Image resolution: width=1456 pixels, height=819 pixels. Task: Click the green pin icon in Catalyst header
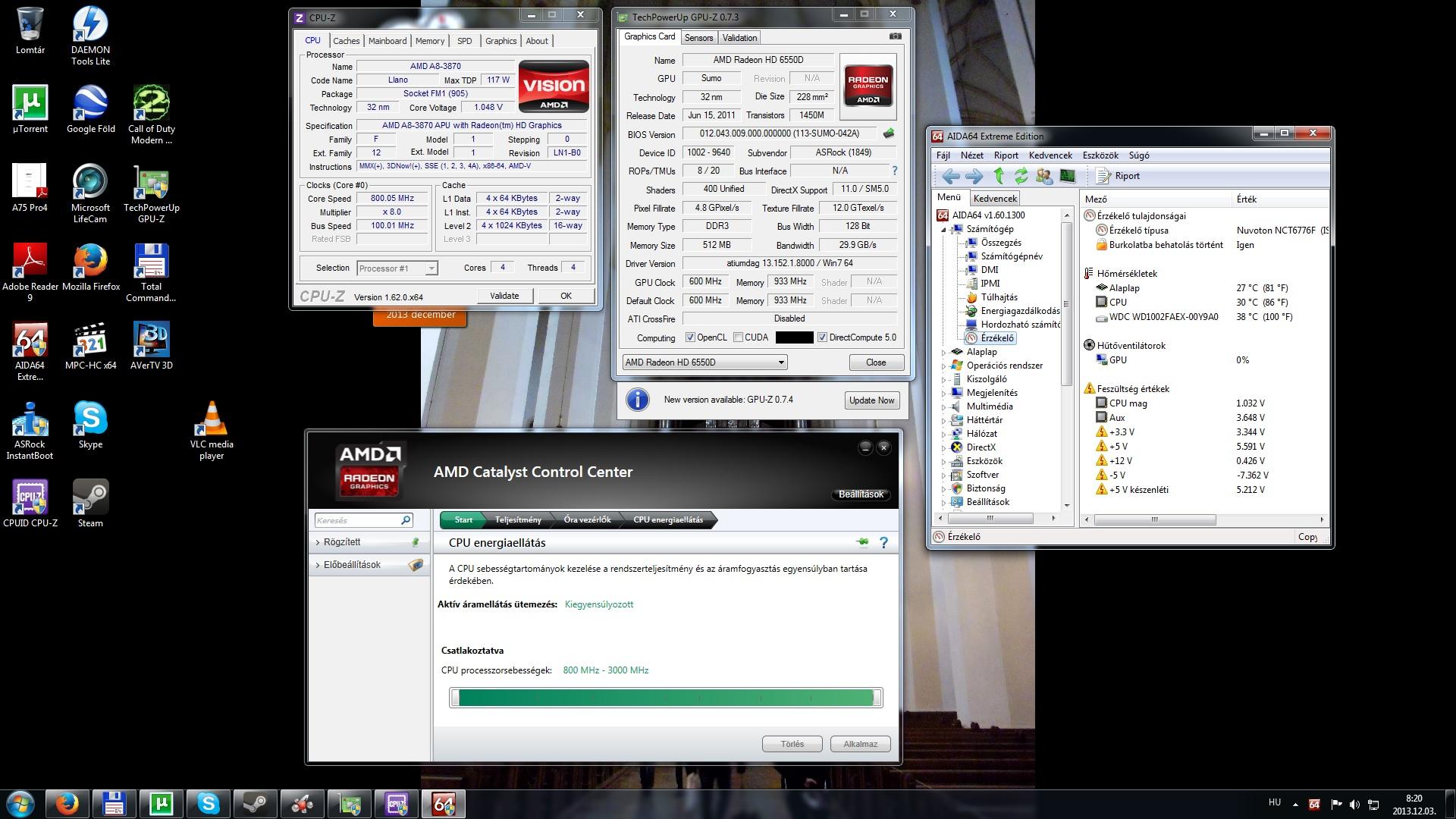862,542
